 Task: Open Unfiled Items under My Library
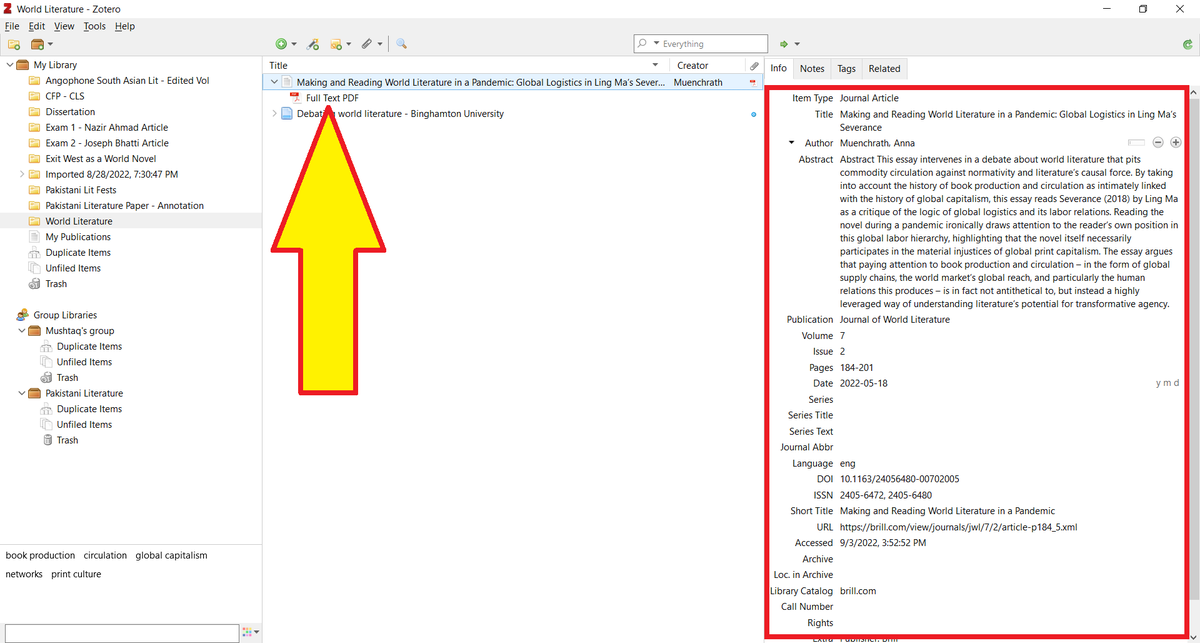(x=73, y=268)
